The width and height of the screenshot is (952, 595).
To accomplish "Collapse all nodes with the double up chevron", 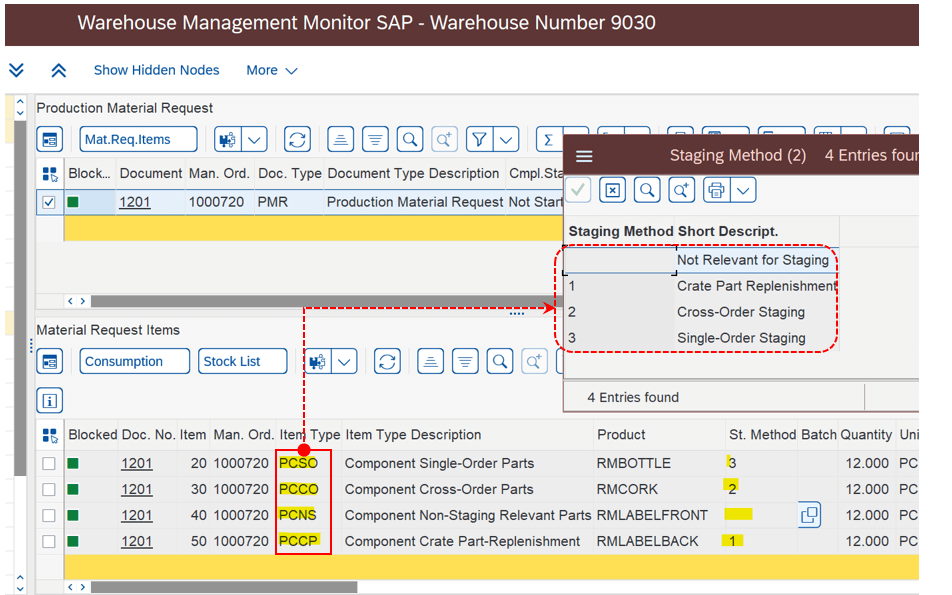I will coord(58,70).
